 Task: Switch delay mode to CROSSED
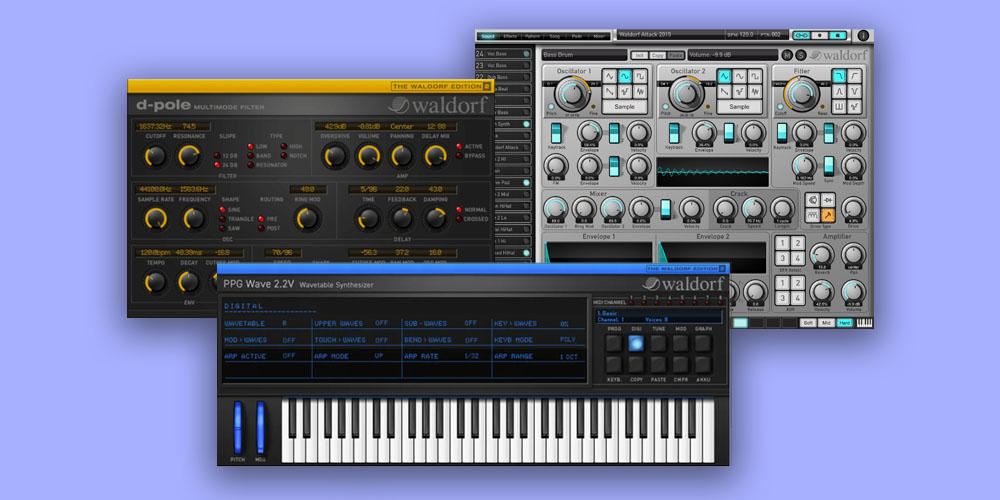point(458,219)
